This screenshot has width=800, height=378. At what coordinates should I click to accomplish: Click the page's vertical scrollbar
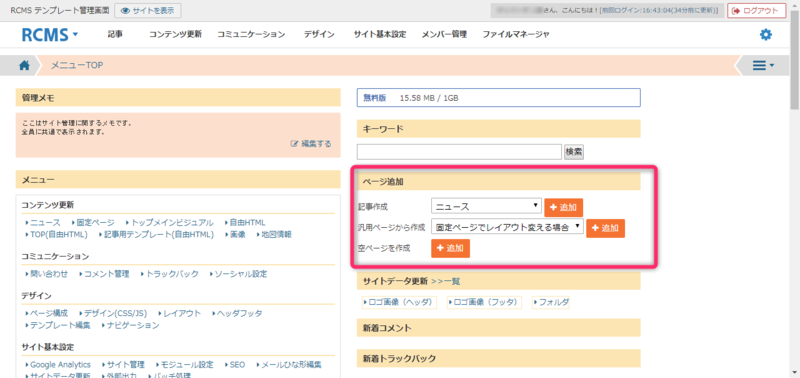pos(795,189)
